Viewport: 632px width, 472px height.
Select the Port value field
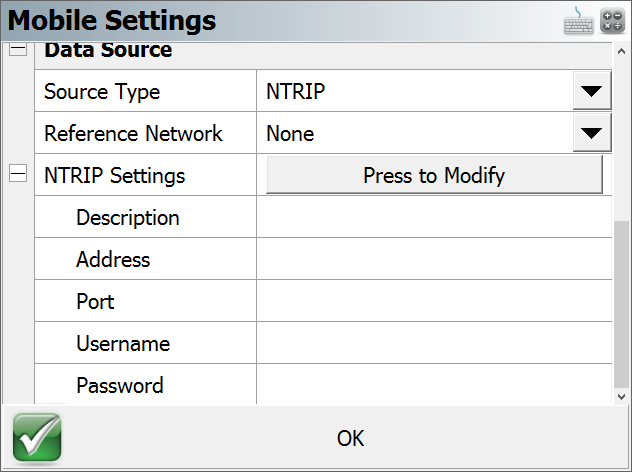434,301
